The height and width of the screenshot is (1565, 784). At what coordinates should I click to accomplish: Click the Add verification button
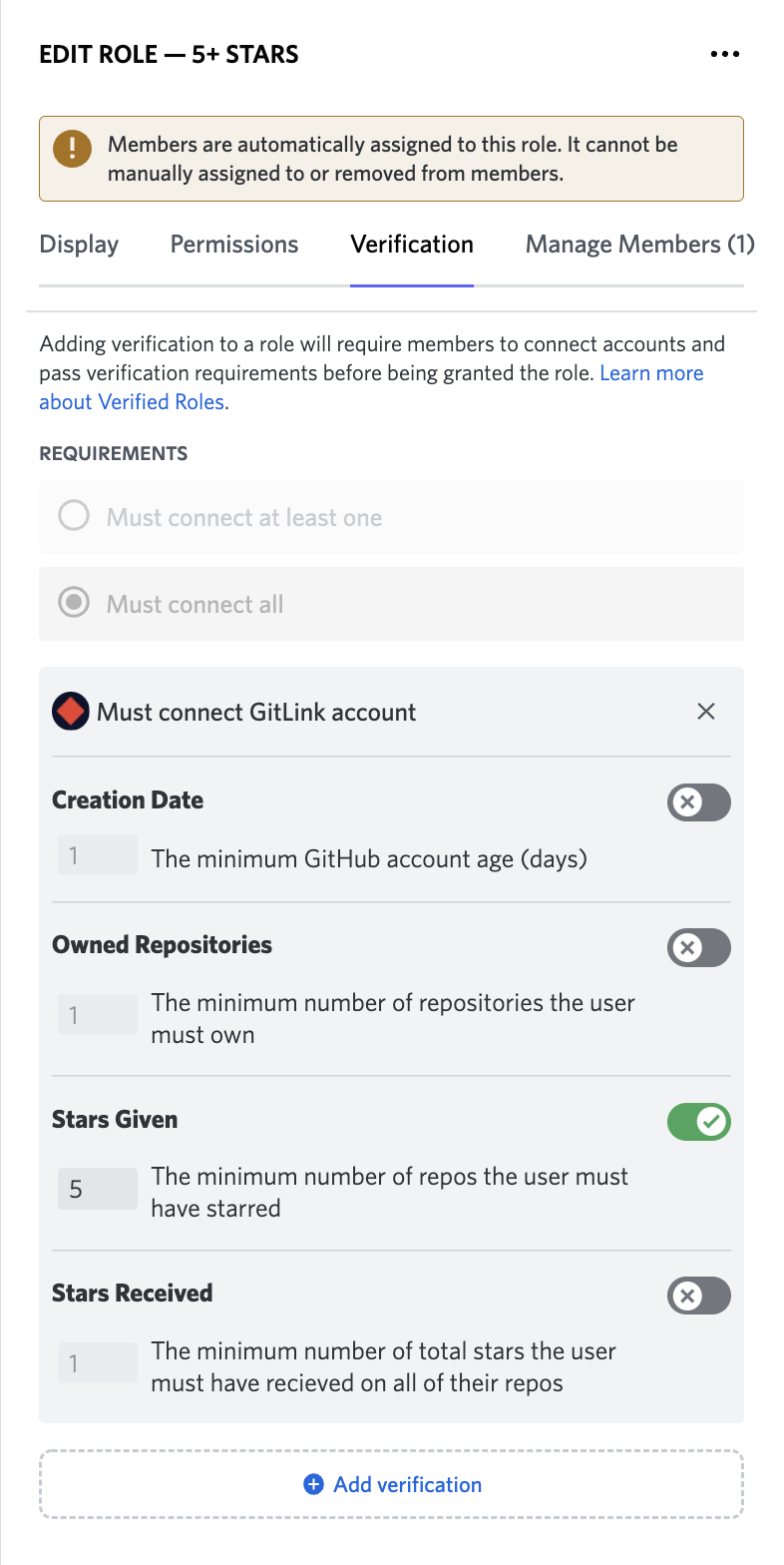coord(391,1484)
